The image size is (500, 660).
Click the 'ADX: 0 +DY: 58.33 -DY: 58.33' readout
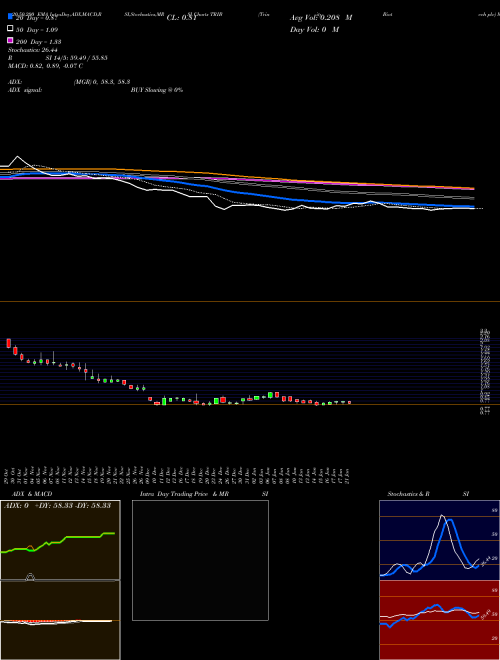[57, 505]
